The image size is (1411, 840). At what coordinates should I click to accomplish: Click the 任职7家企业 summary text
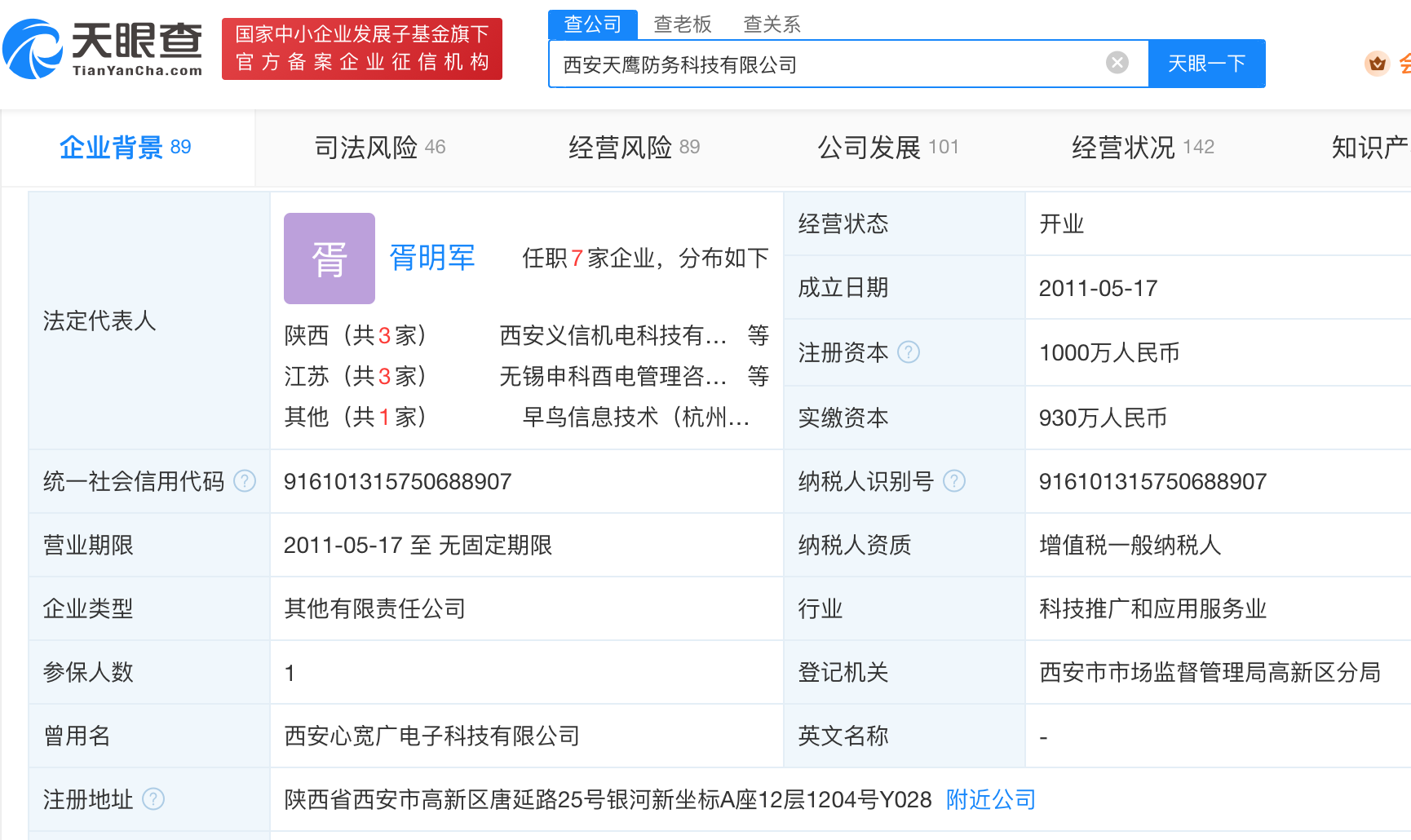coord(645,259)
